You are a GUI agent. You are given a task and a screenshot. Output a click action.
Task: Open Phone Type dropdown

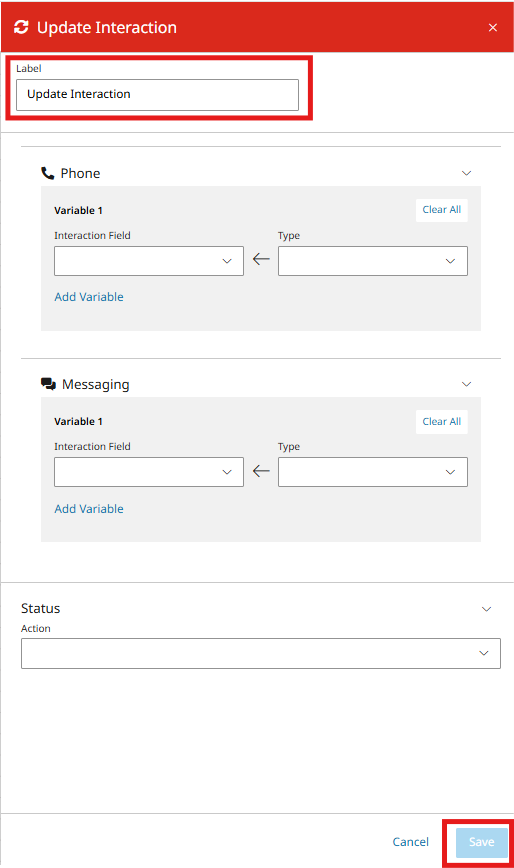coord(372,261)
